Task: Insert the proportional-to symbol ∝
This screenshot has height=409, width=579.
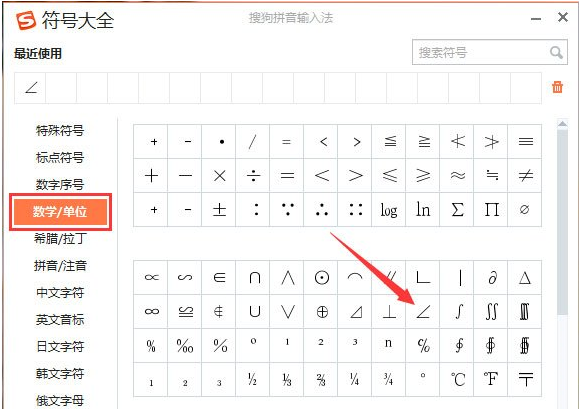Action: (151, 278)
